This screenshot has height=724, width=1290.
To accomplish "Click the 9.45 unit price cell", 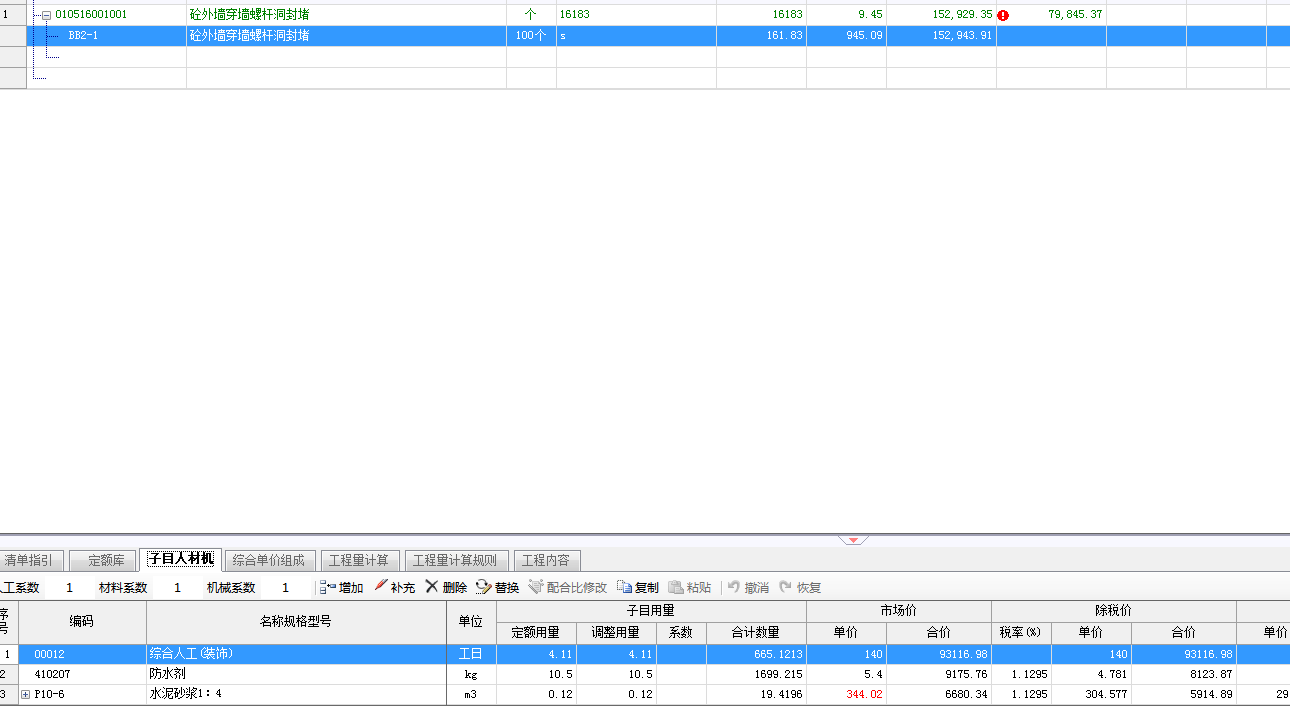I will tap(846, 15).
